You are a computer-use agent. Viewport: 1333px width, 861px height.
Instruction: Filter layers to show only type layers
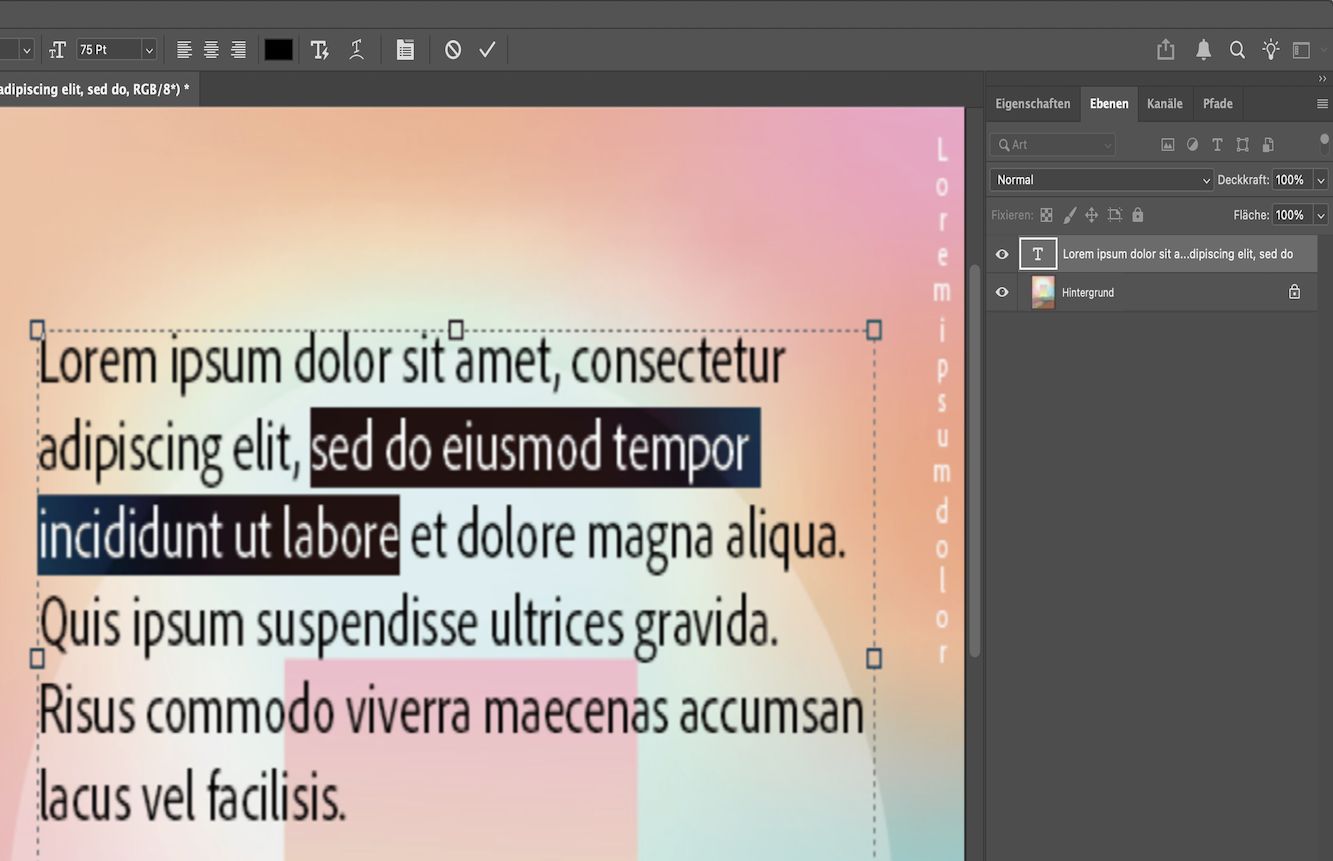coord(1217,144)
